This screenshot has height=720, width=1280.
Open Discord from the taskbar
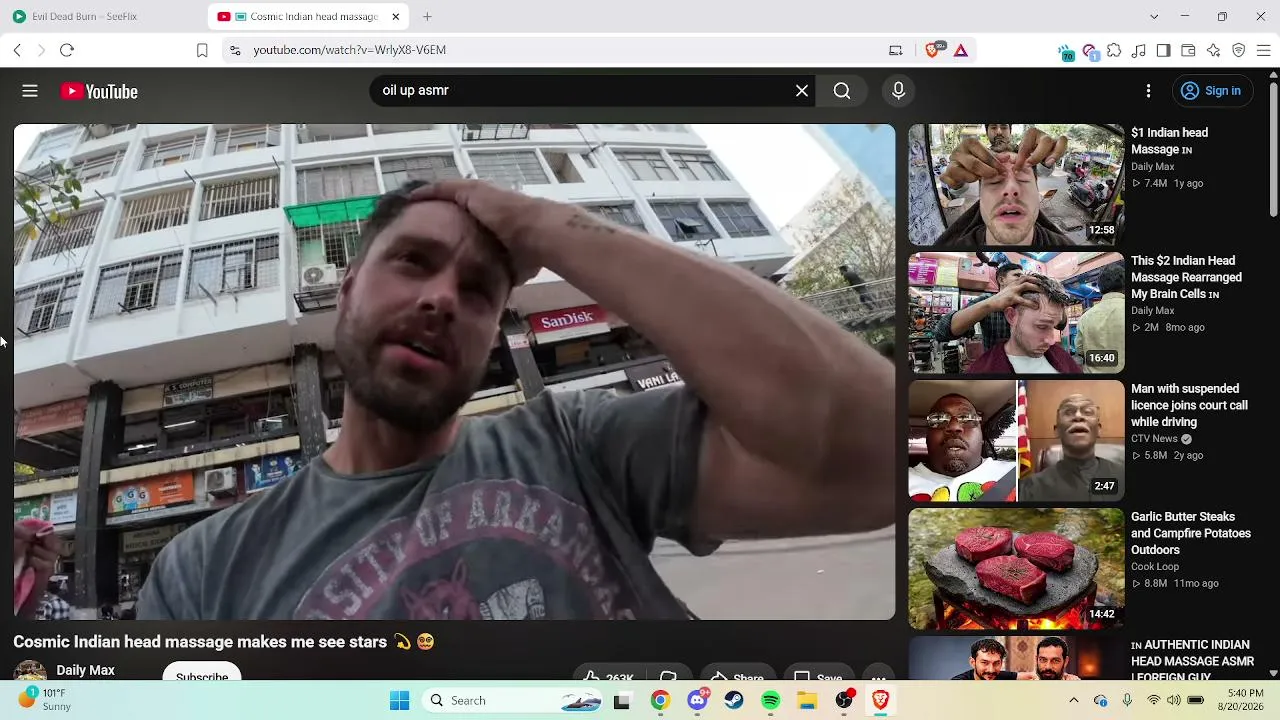(x=697, y=701)
